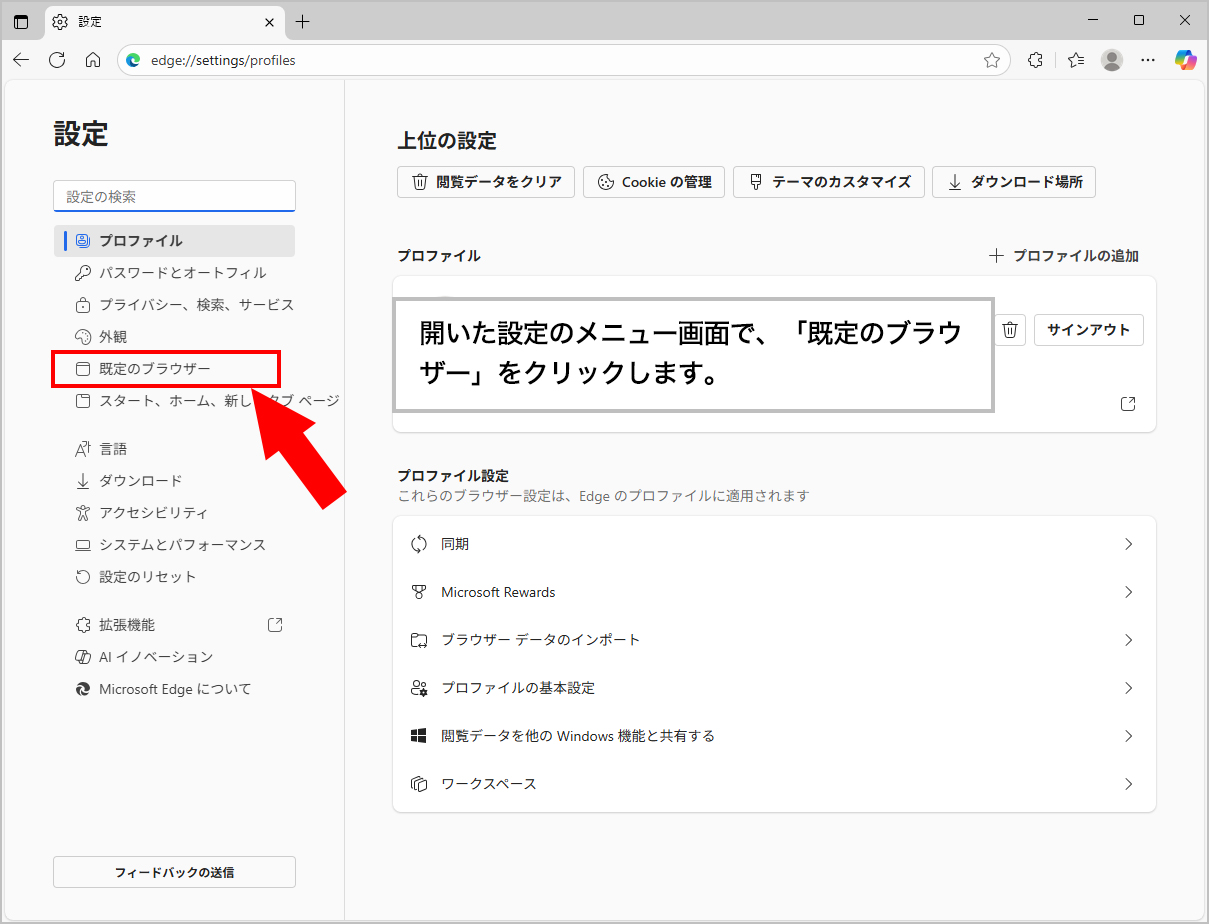The height and width of the screenshot is (924, 1209).
Task: Select 既定のブラウザー in the sidebar
Action: (155, 369)
